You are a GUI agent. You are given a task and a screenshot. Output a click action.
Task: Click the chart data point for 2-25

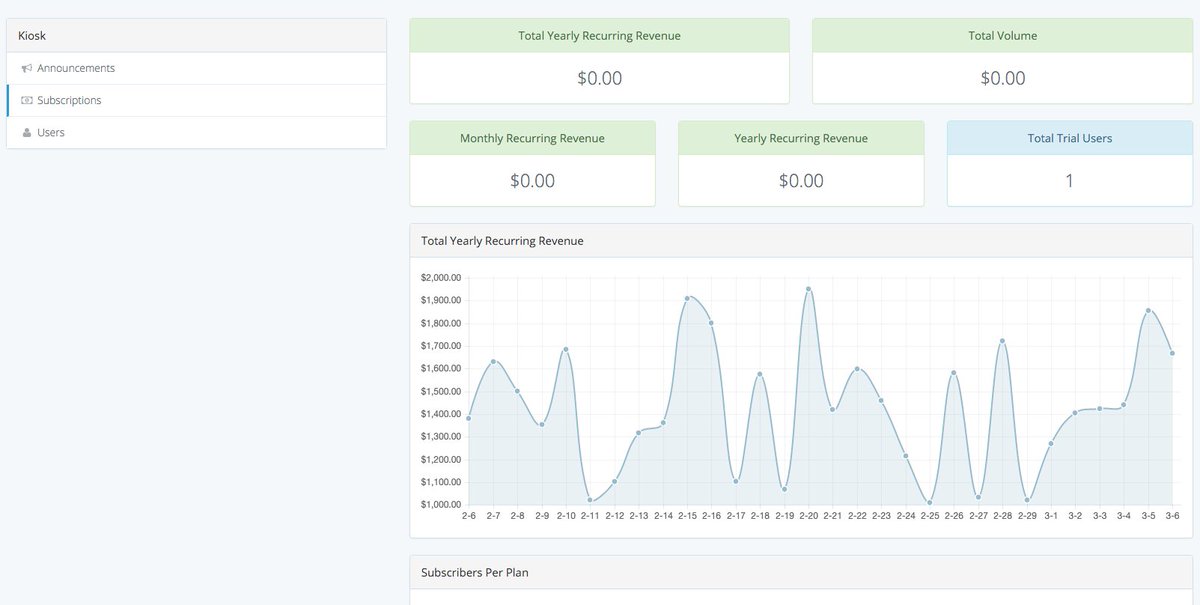pos(930,503)
